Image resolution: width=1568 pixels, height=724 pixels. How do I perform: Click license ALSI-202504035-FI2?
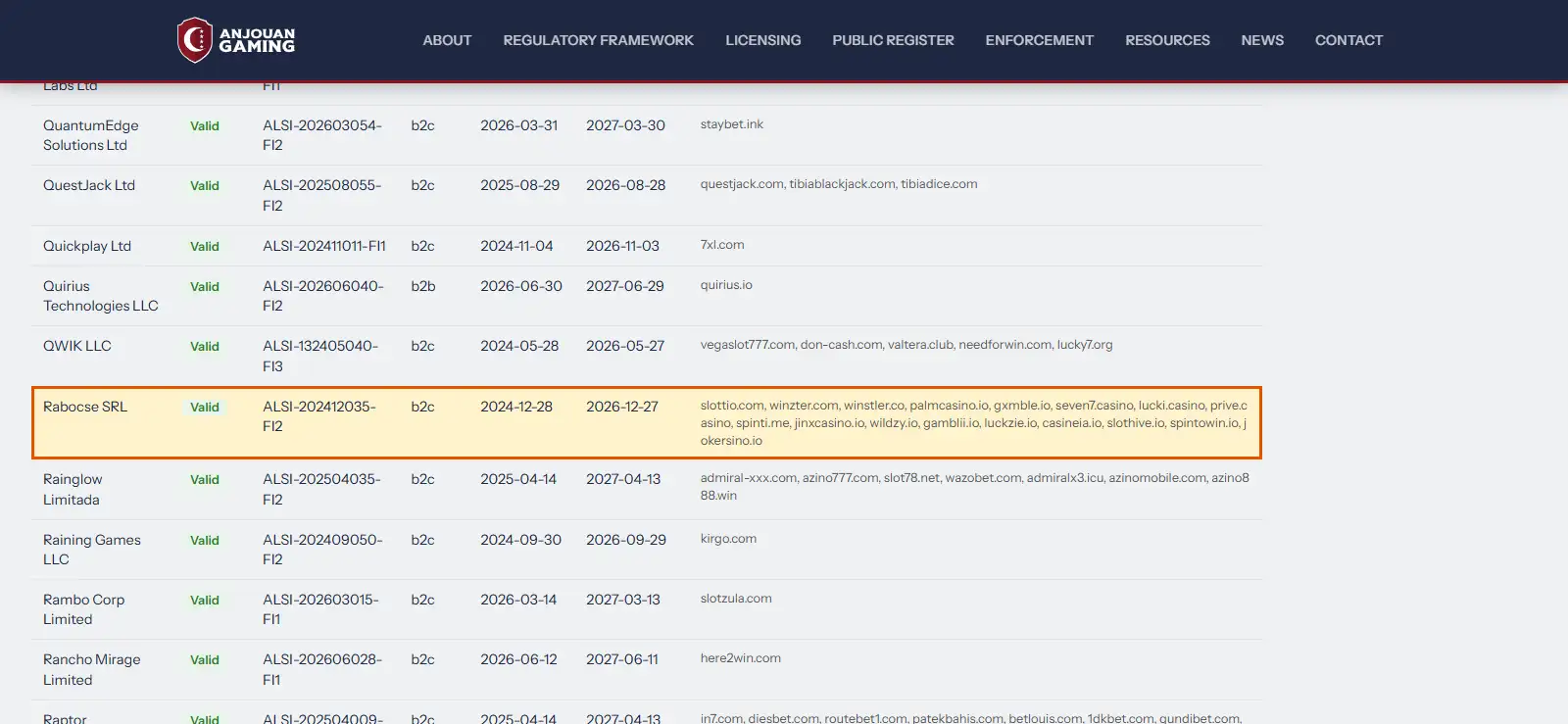[x=321, y=489]
